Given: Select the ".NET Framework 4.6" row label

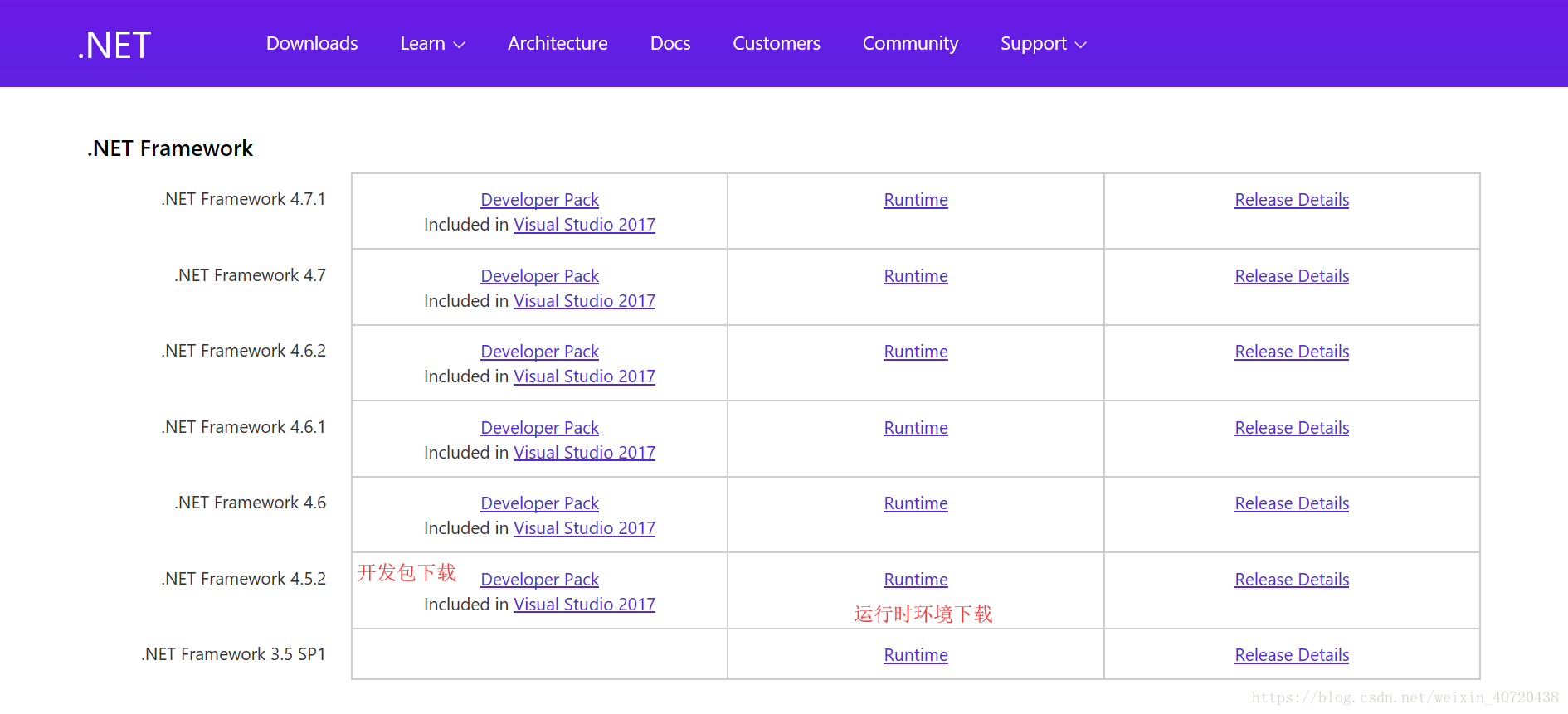Looking at the screenshot, I should (x=251, y=503).
